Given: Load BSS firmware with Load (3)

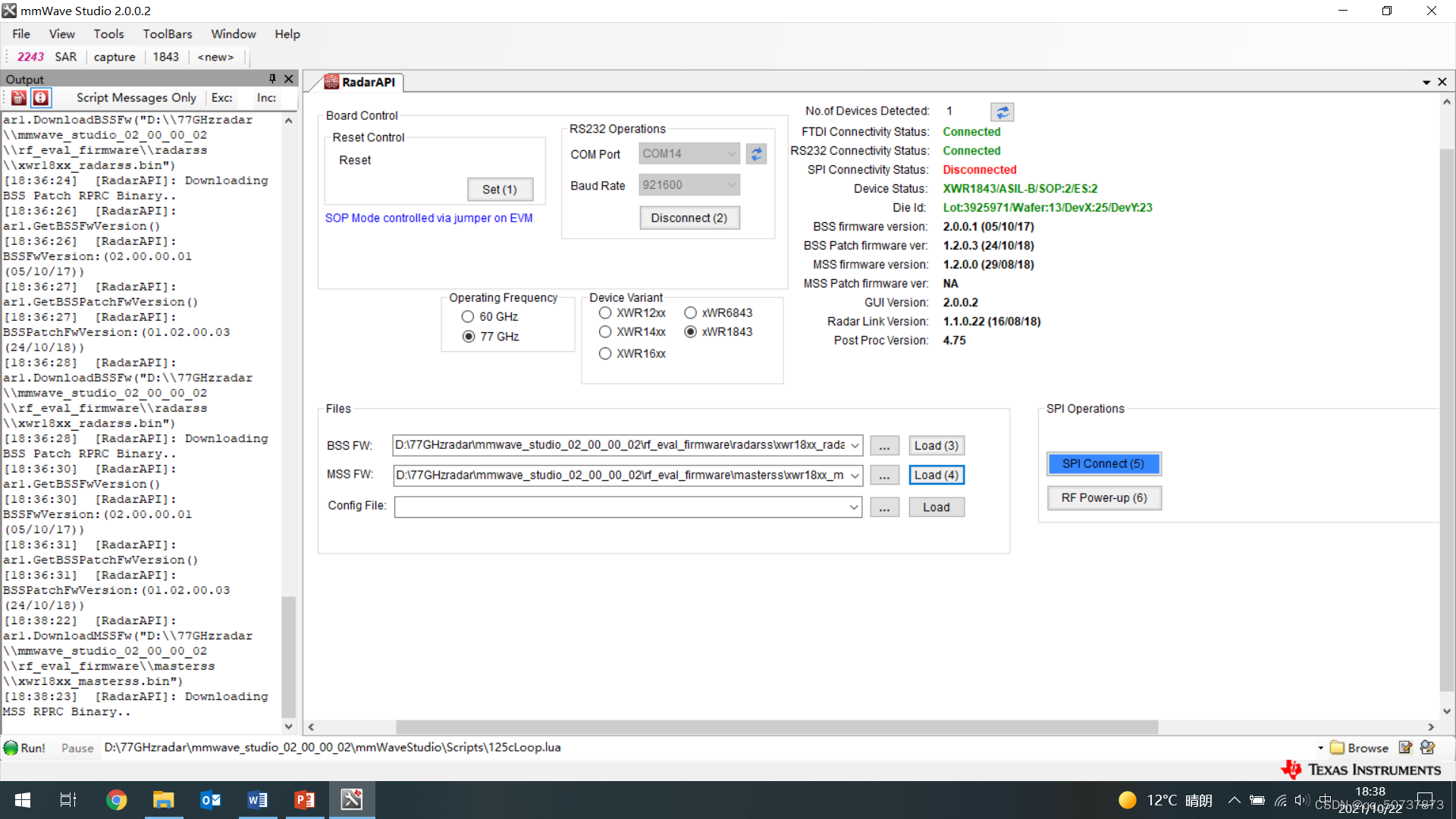Looking at the screenshot, I should [937, 446].
